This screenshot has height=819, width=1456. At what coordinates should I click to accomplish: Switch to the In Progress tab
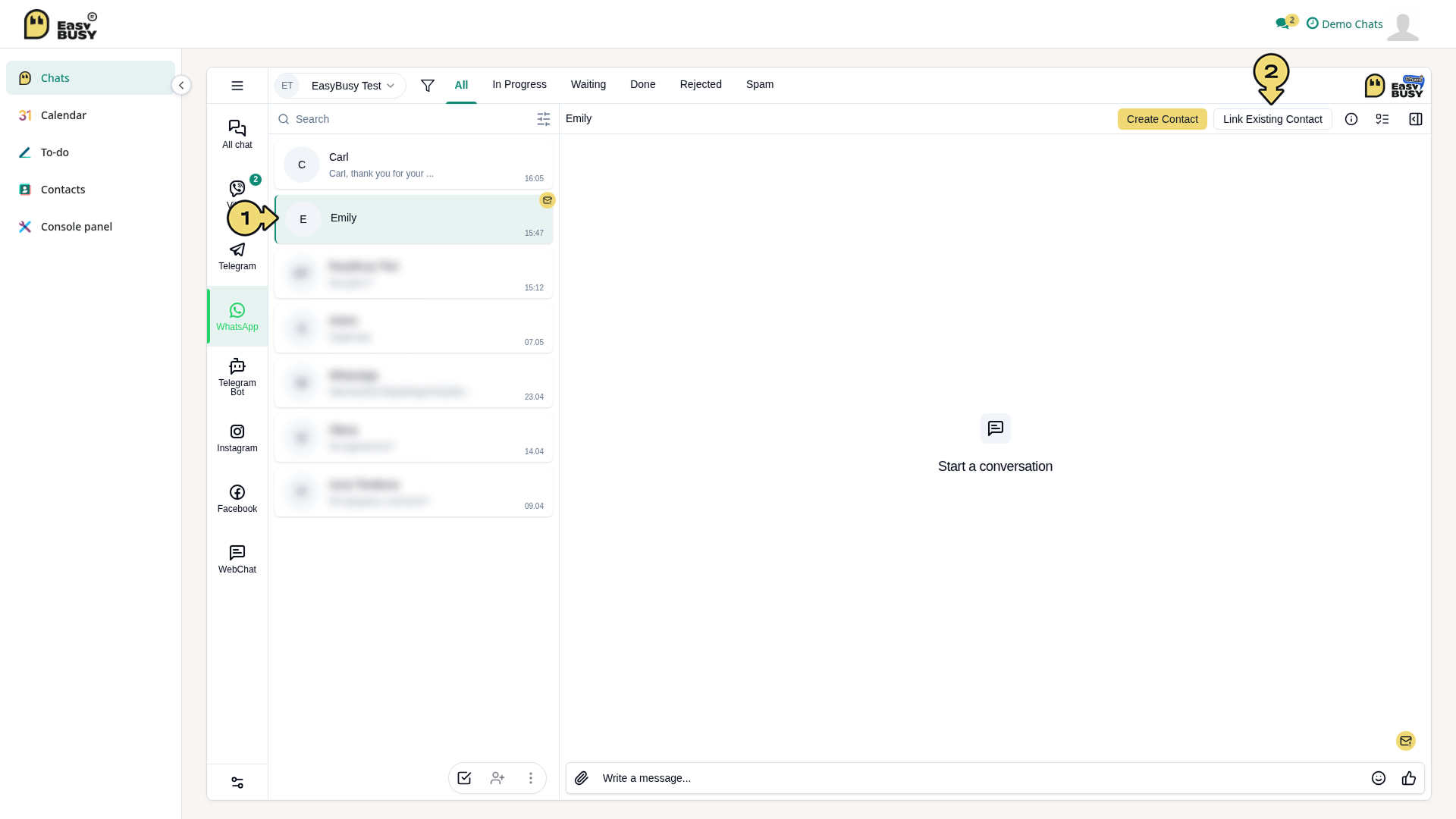pyautogui.click(x=519, y=84)
